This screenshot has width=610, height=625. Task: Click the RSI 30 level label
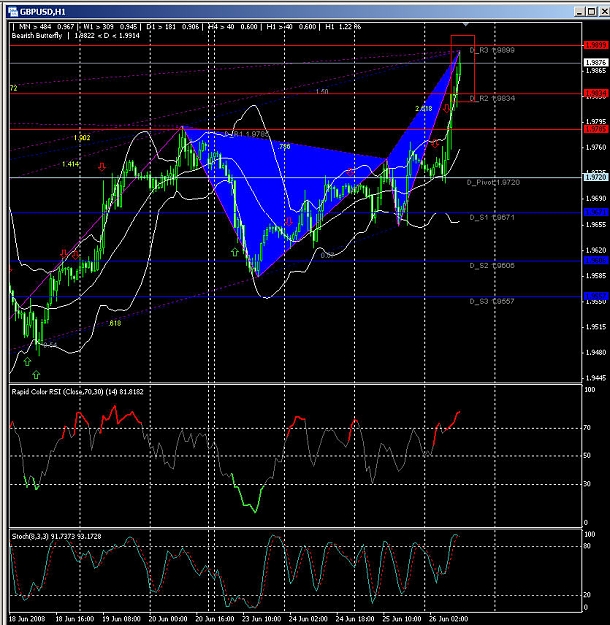(x=586, y=483)
